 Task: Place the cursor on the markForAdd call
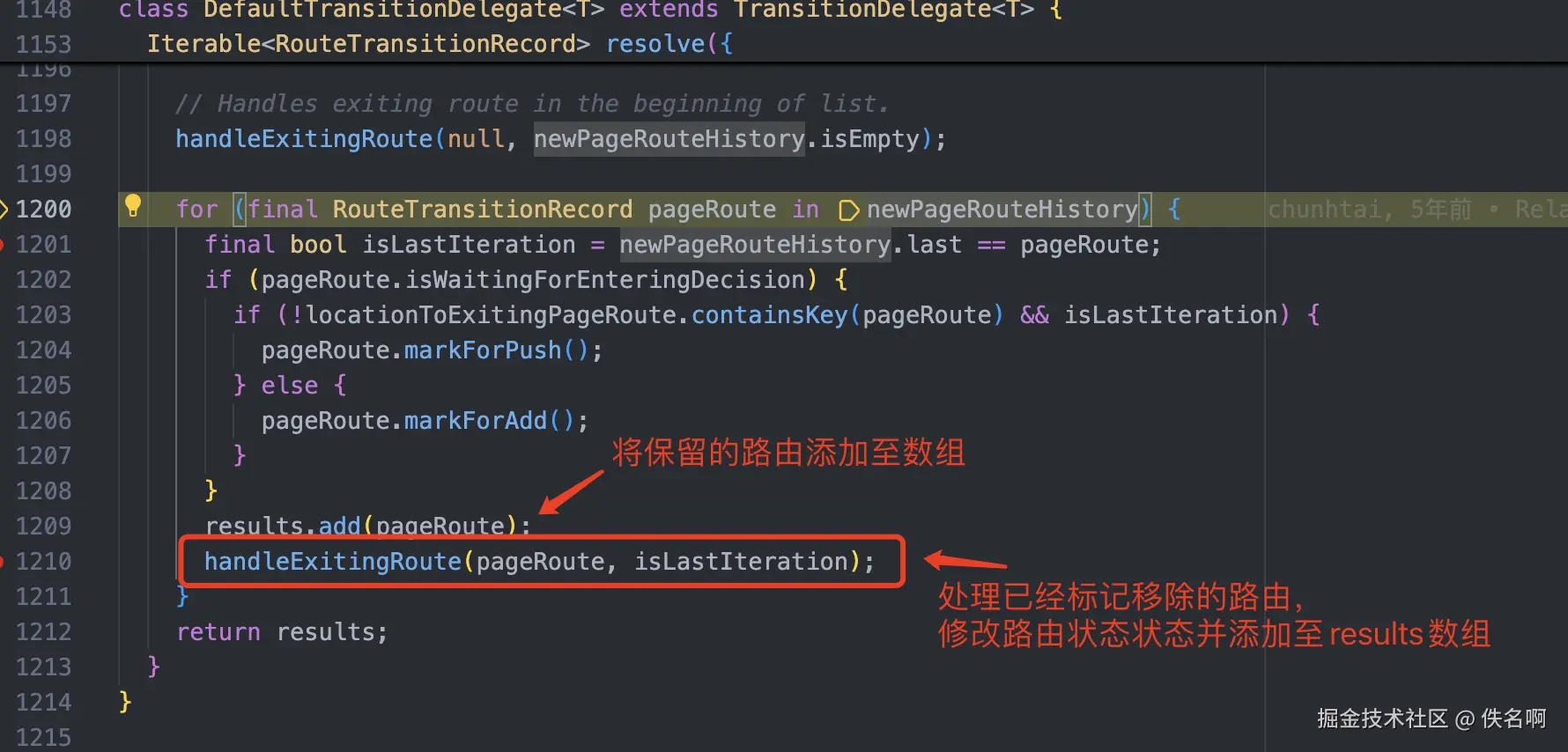point(476,421)
